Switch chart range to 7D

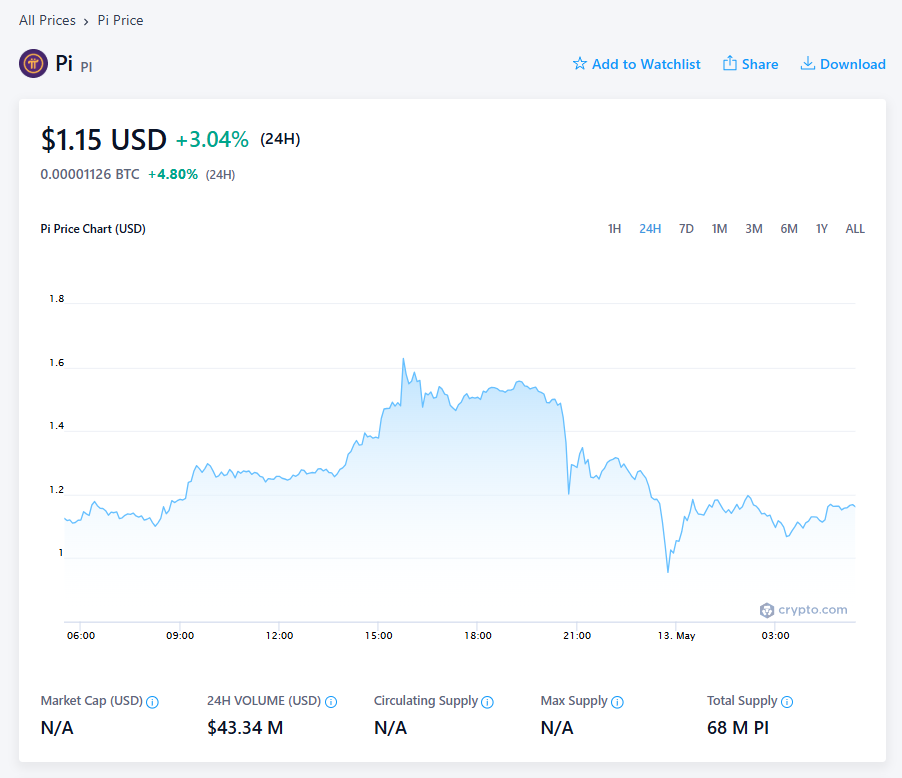[x=686, y=229]
